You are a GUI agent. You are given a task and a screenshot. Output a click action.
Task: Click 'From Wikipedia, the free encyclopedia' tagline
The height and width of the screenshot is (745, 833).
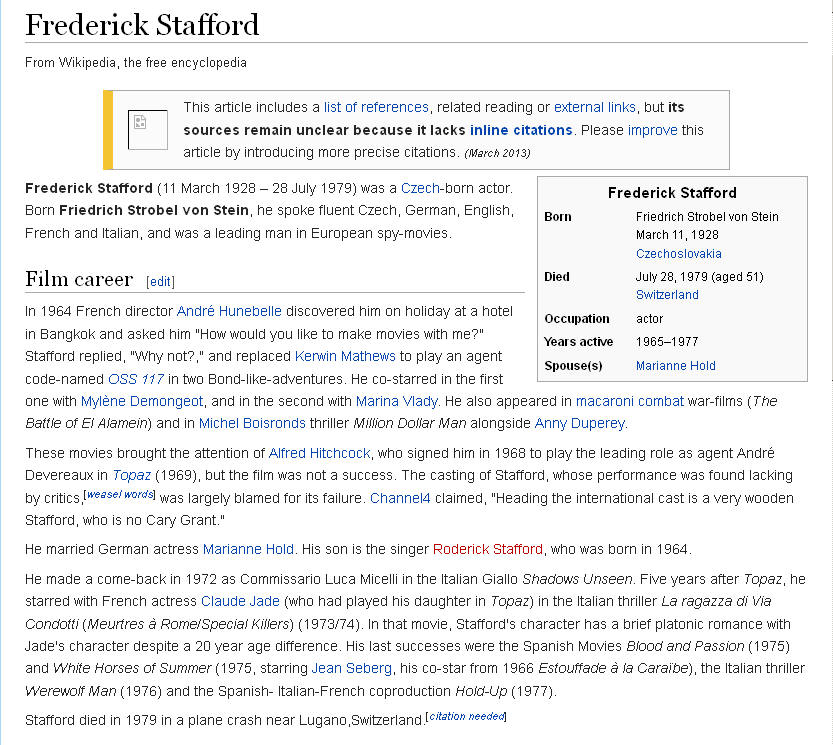pos(136,63)
